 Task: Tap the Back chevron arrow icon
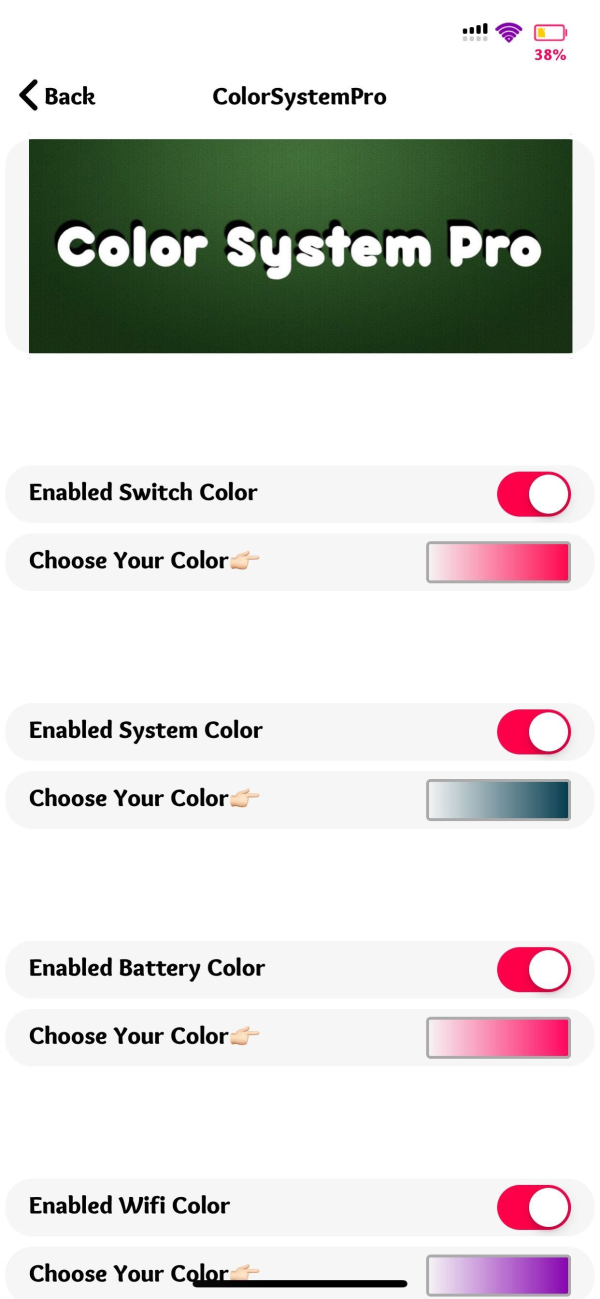pyautogui.click(x=29, y=96)
